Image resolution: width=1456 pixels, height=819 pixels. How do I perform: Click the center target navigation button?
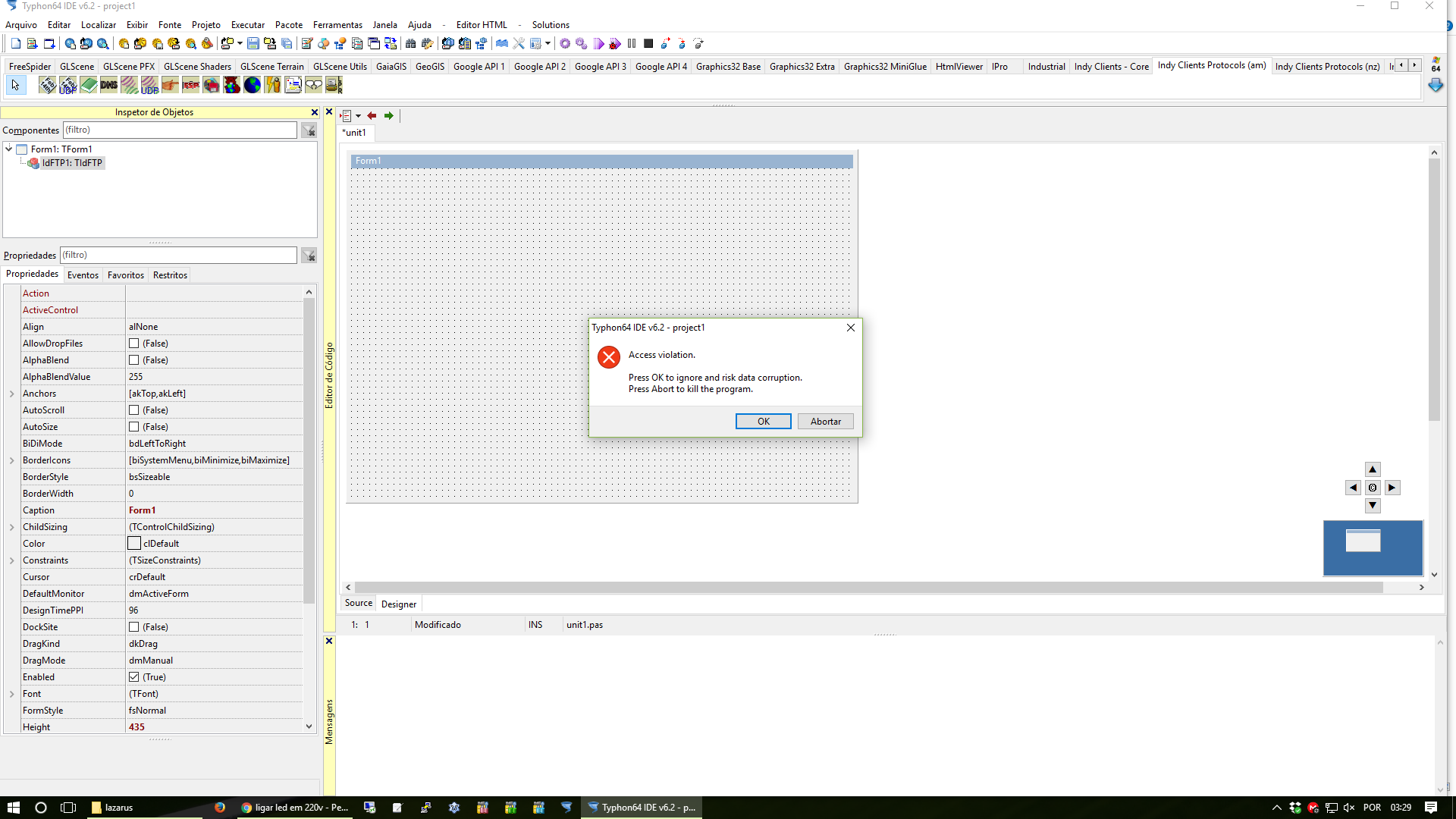pos(1373,488)
